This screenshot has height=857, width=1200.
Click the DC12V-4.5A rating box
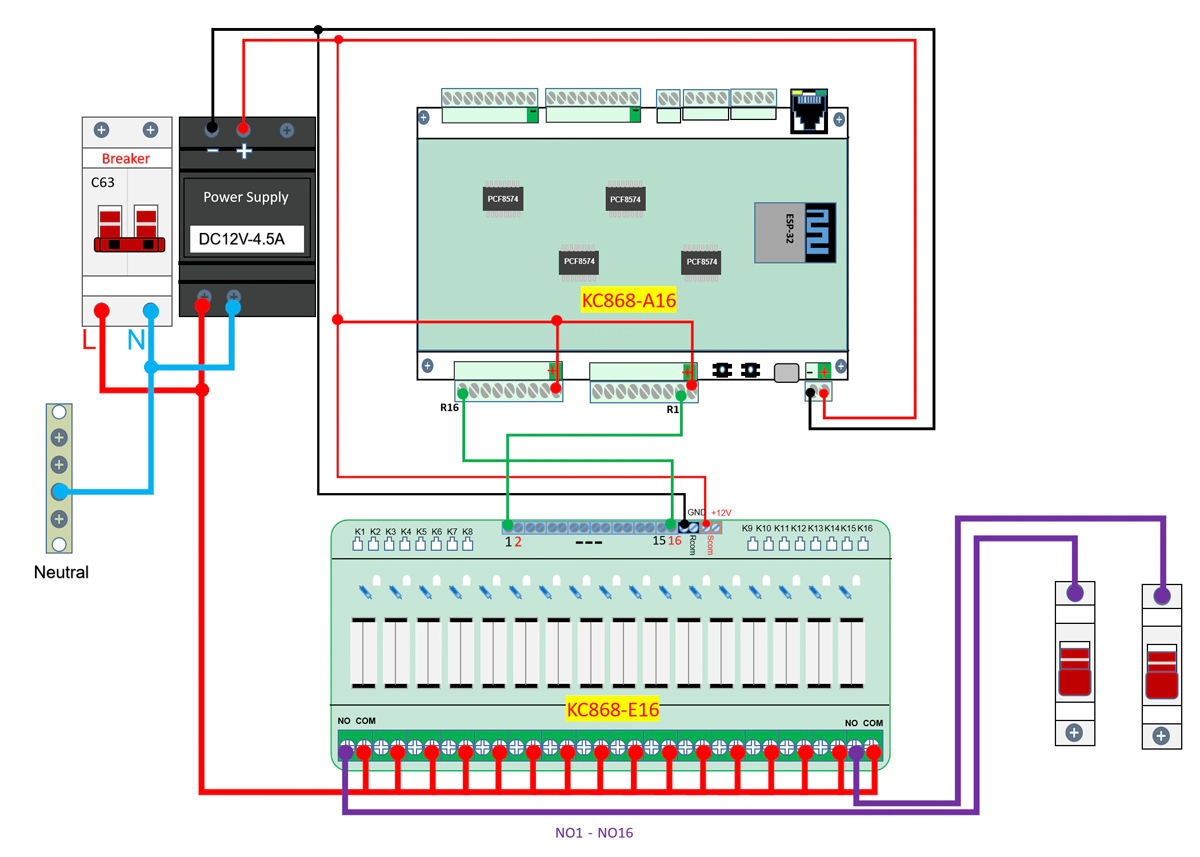(x=245, y=239)
